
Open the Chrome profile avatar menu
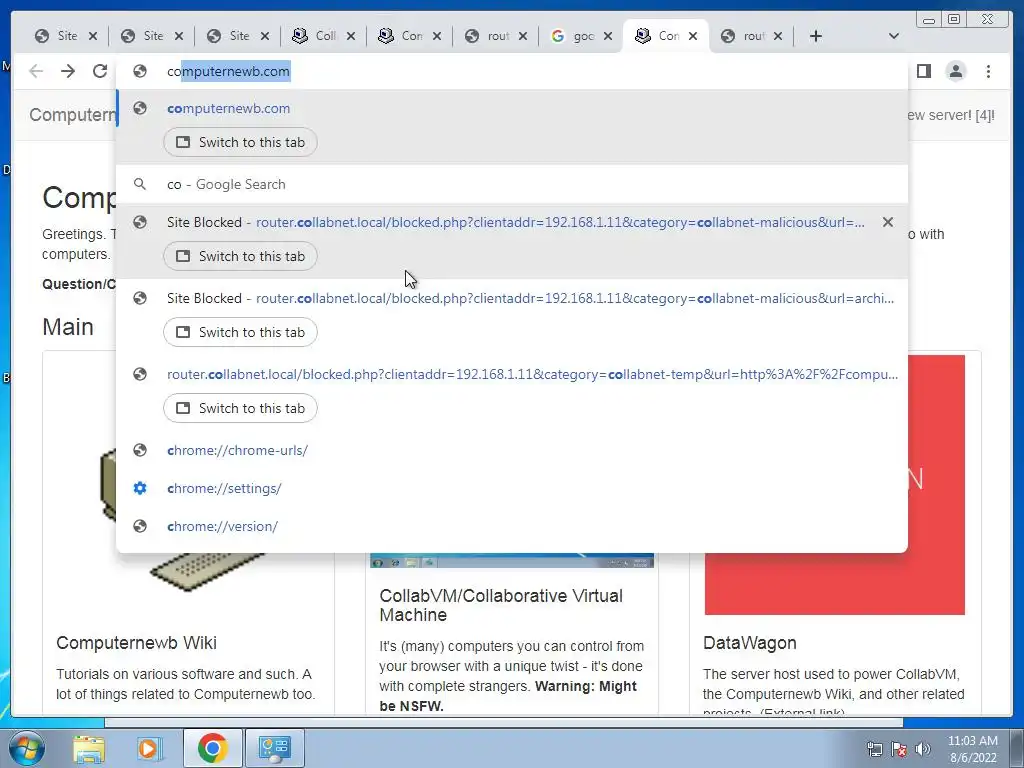tap(955, 71)
